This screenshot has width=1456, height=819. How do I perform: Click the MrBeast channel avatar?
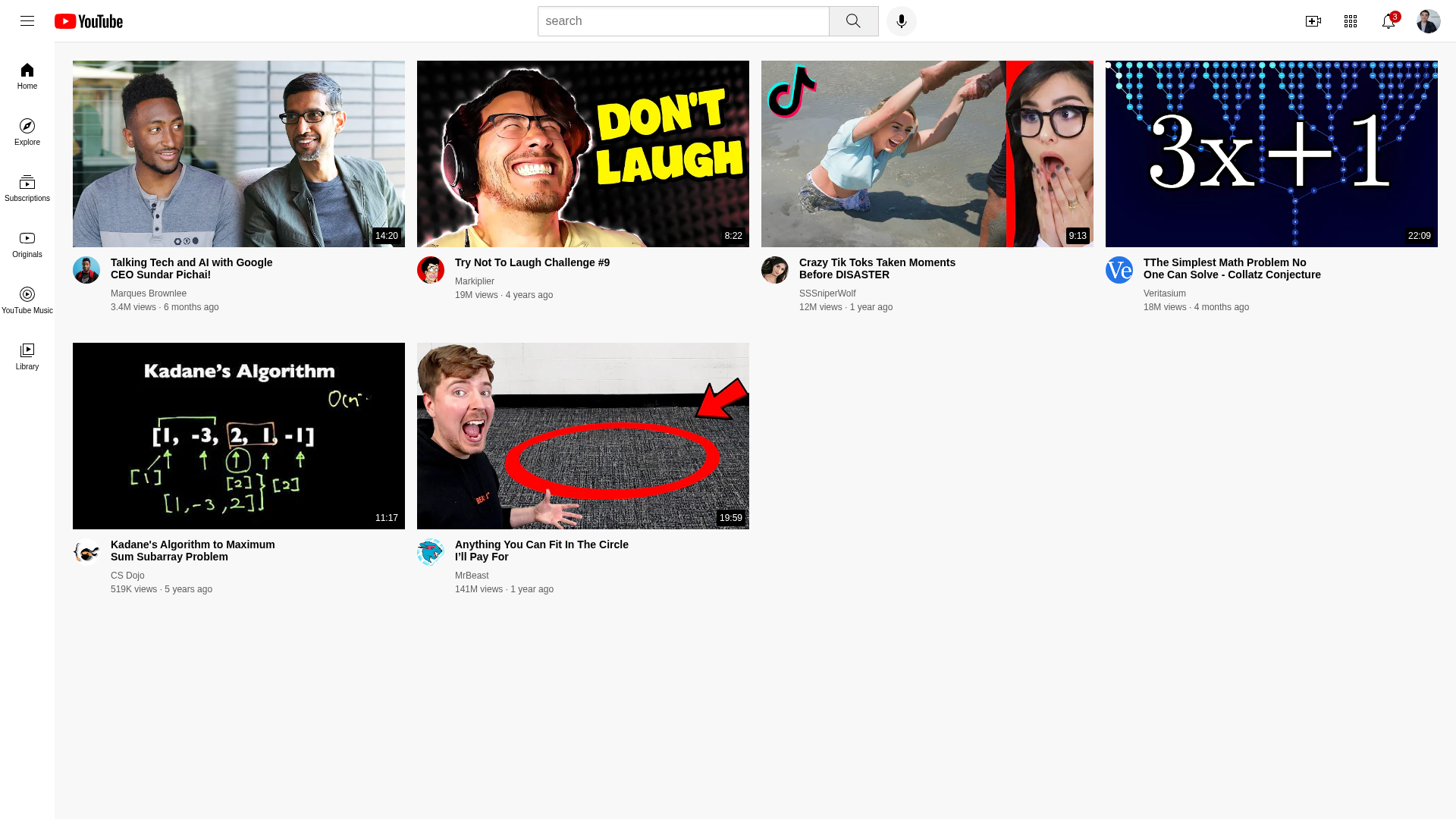point(431,552)
